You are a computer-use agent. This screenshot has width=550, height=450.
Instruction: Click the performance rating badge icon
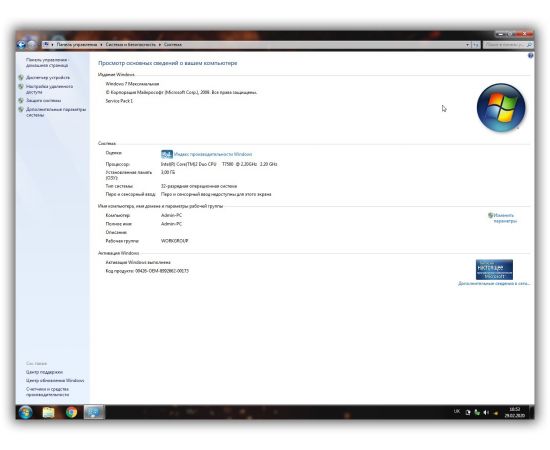pyautogui.click(x=167, y=154)
